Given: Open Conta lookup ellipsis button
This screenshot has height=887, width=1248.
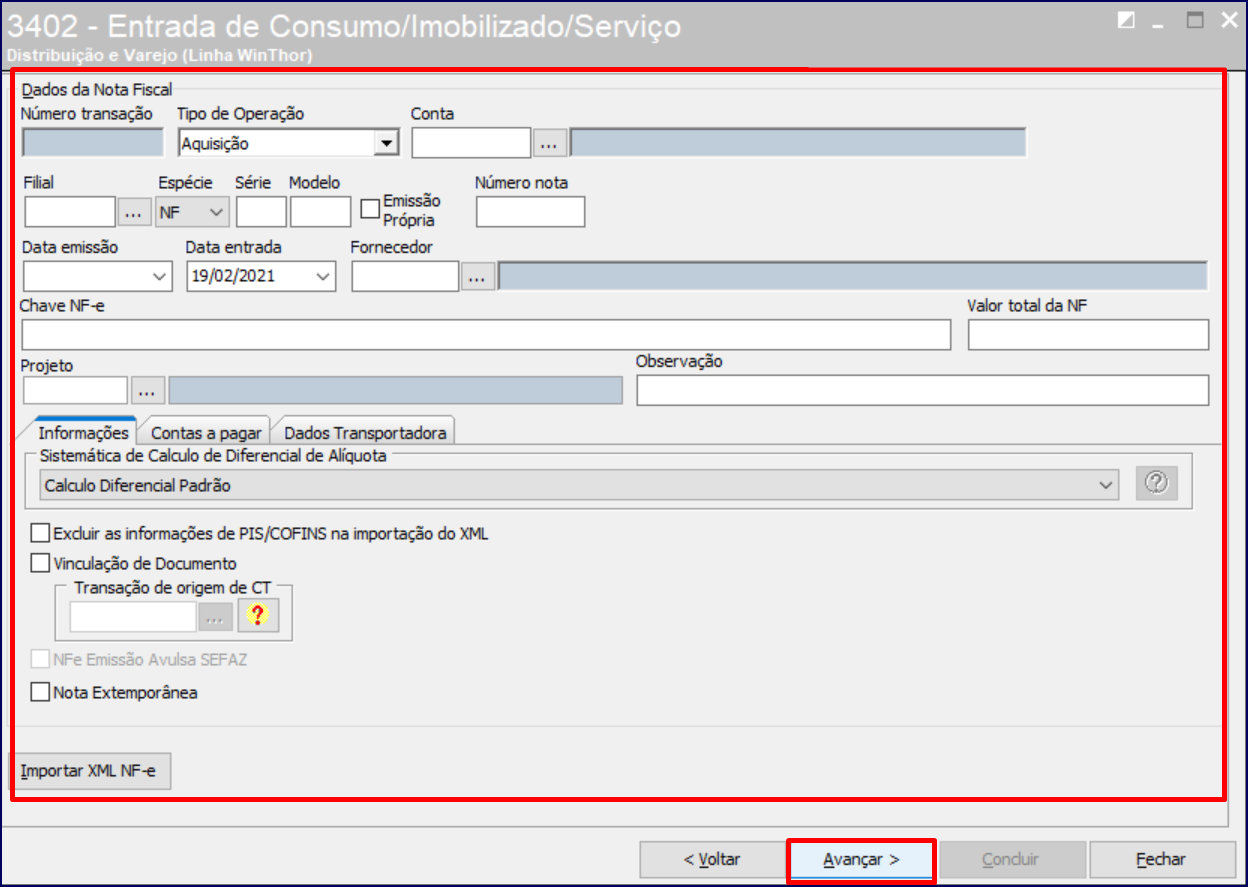Looking at the screenshot, I should 548,144.
